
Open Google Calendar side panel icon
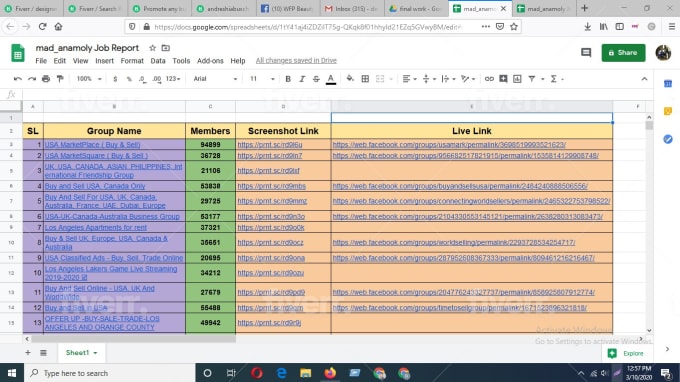(668, 84)
